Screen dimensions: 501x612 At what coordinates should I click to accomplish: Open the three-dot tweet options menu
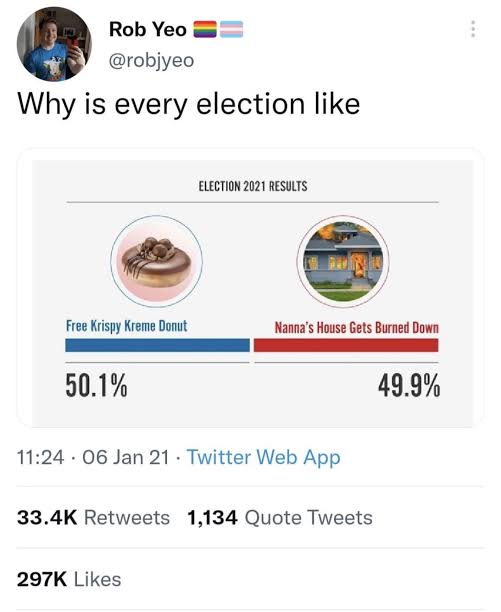(473, 29)
